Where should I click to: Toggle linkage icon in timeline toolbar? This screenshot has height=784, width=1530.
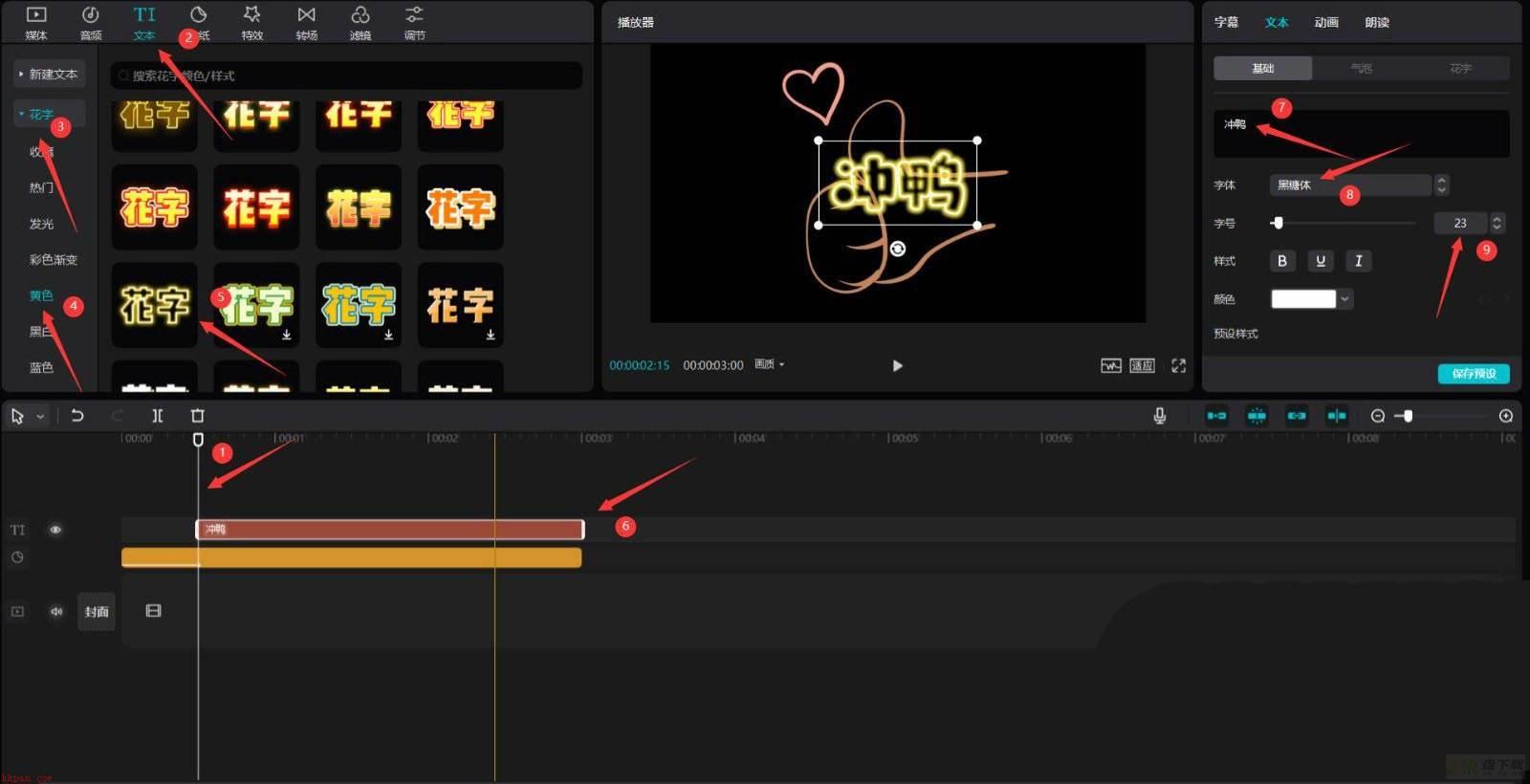(1297, 416)
